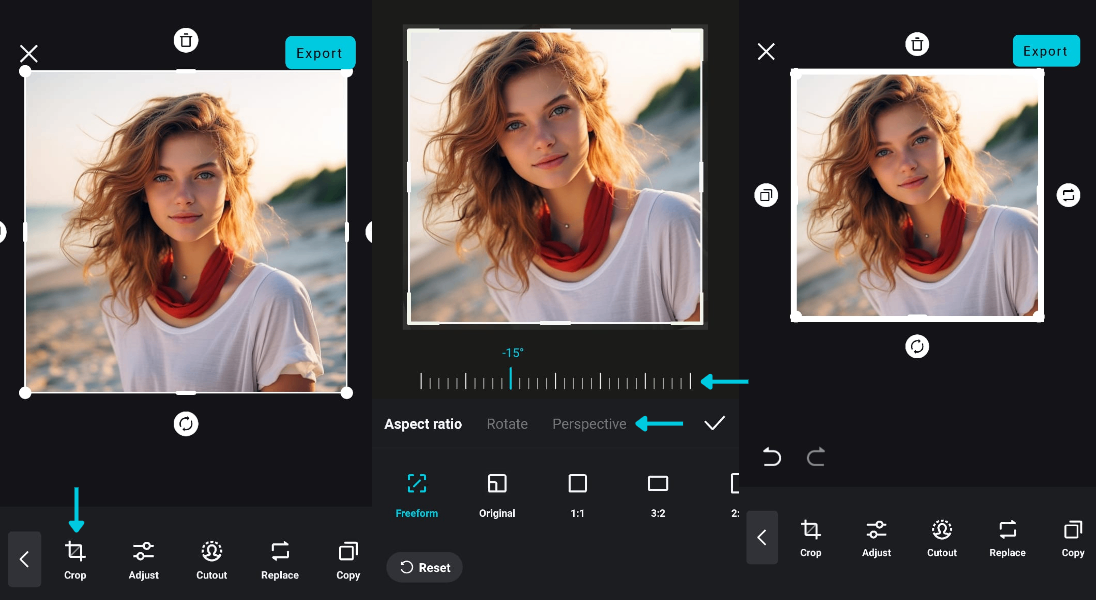Switch to the Aspect ratio tab

(423, 424)
